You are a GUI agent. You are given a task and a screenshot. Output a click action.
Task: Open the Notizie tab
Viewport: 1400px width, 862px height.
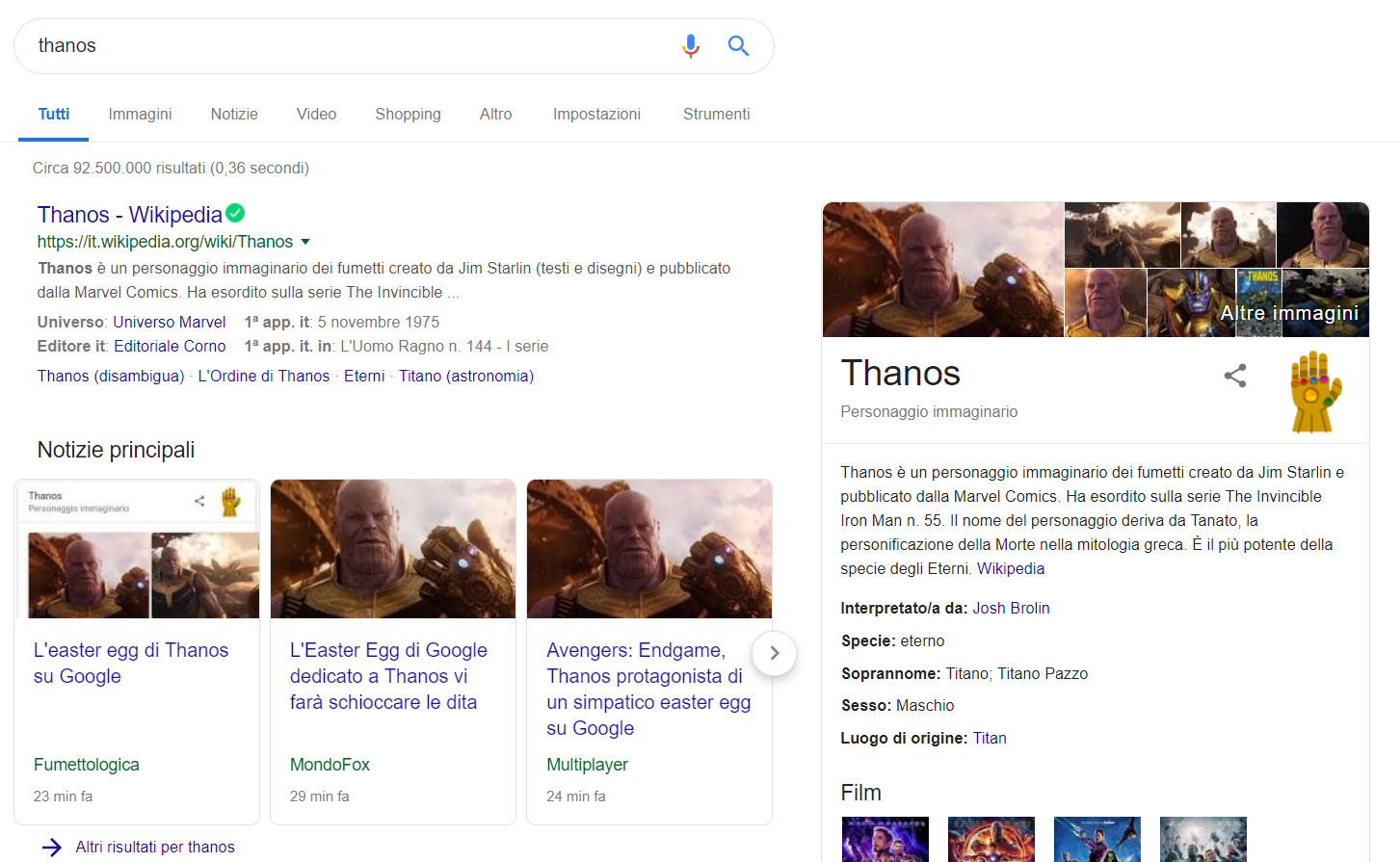(234, 114)
